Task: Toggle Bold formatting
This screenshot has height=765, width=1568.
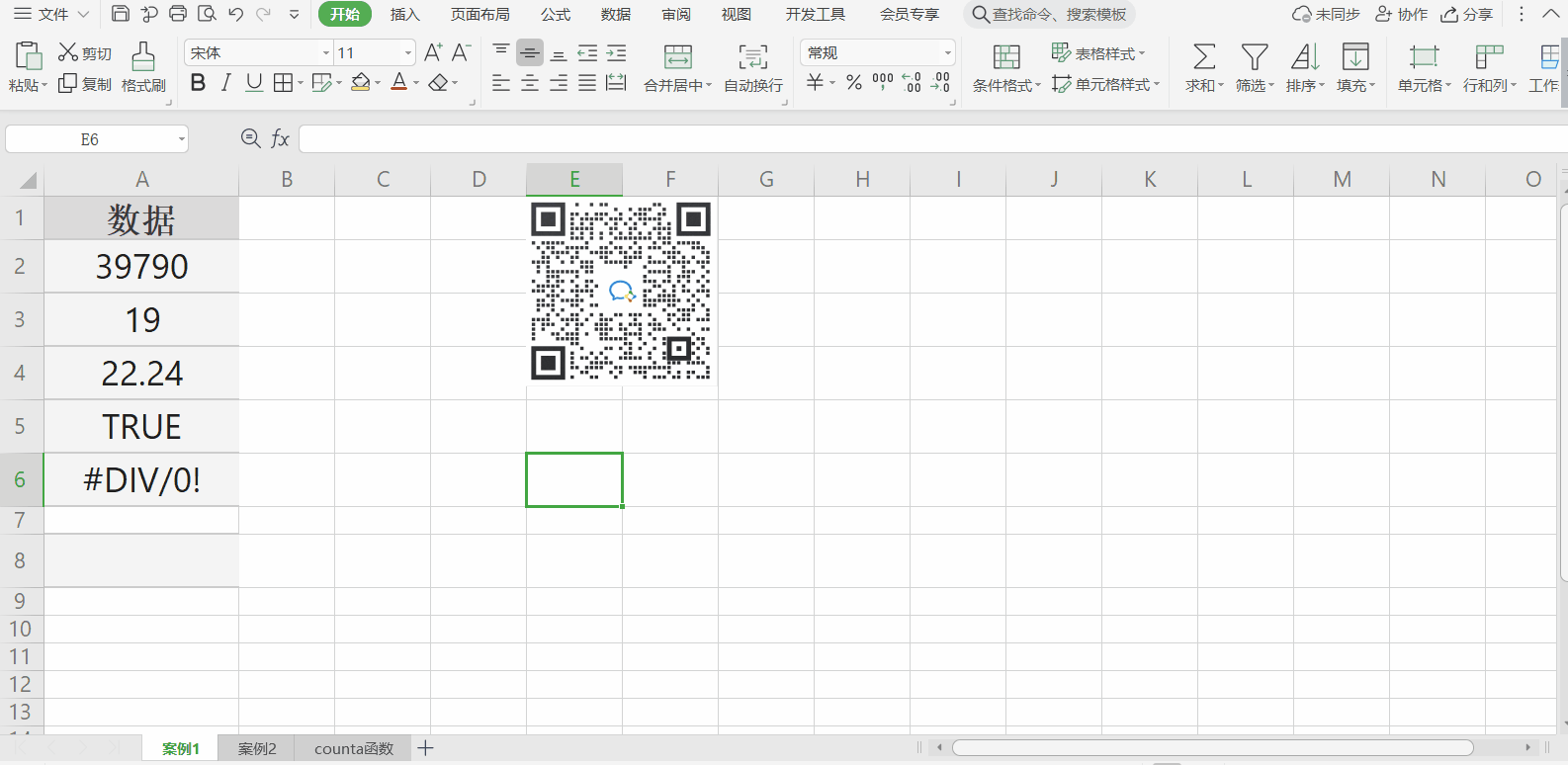Action: tap(198, 83)
